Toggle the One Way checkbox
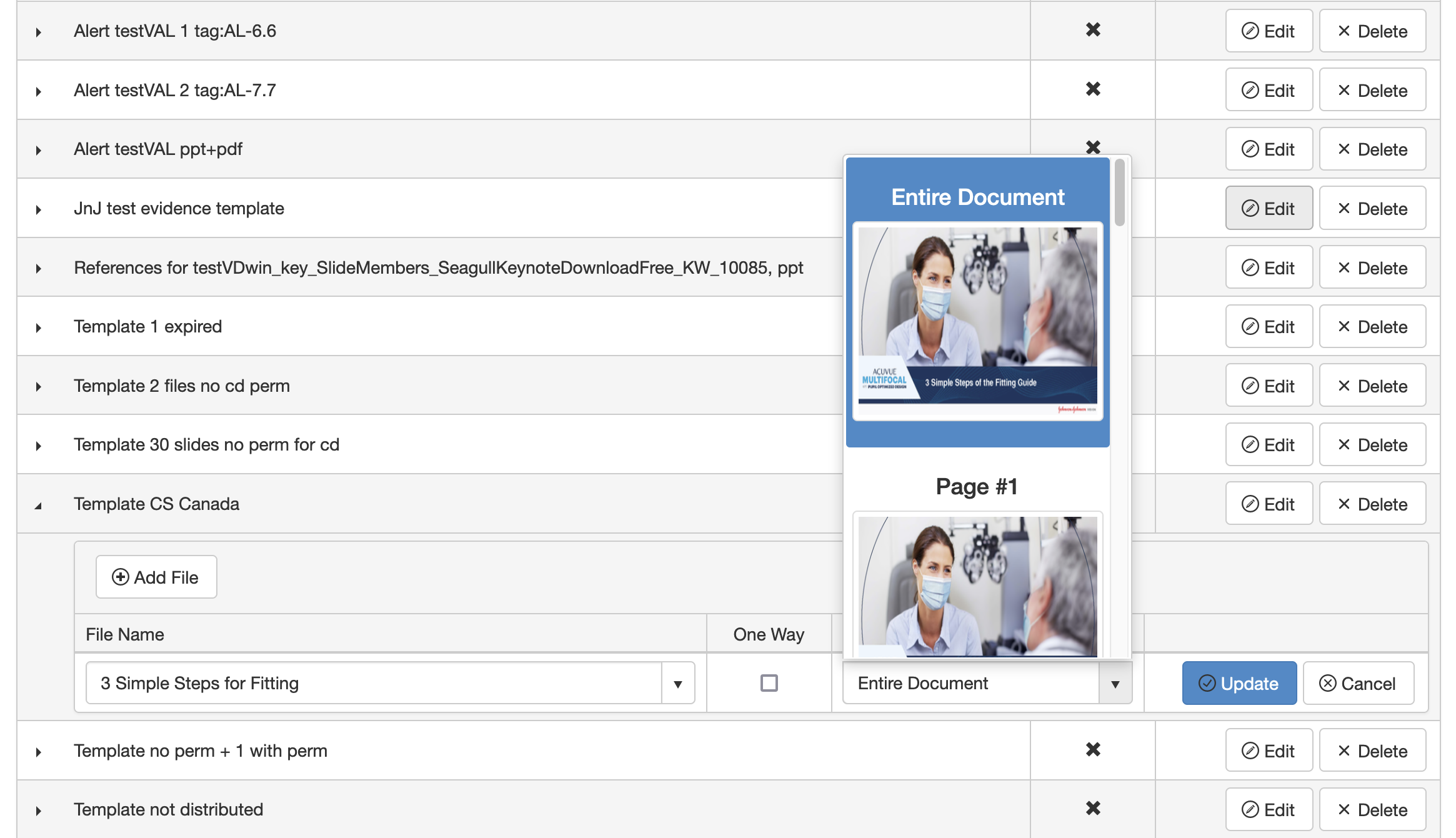This screenshot has width=1456, height=838. point(769,683)
